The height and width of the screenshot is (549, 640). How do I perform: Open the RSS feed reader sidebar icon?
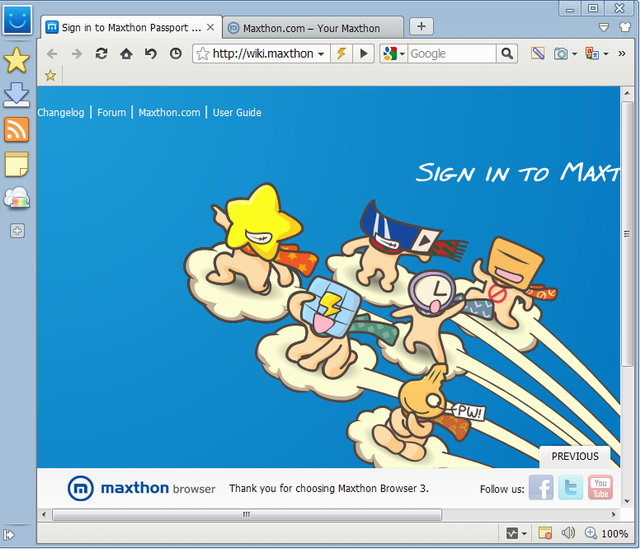pos(17,130)
